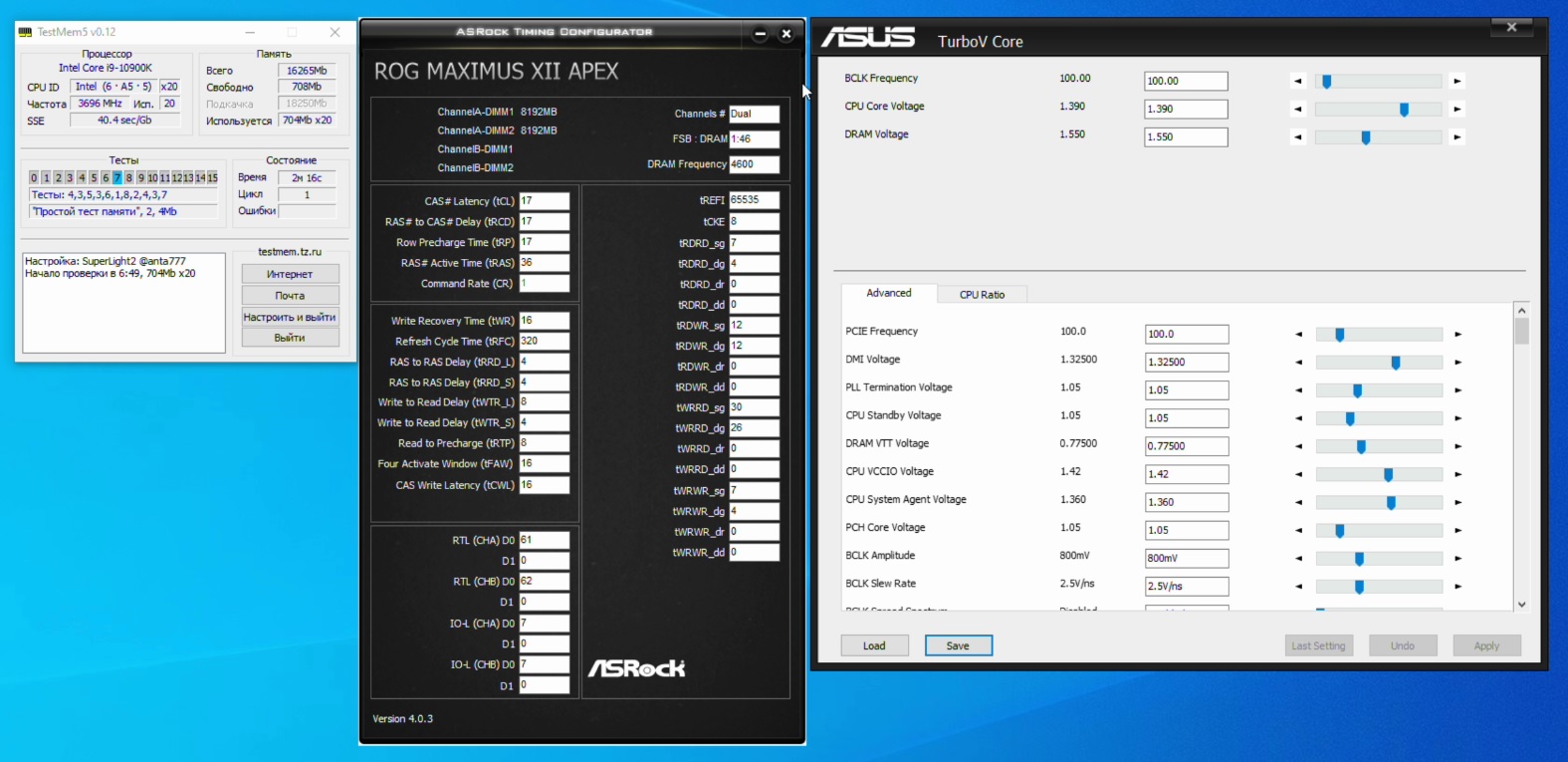This screenshot has height=762, width=1568.
Task: Click the Version 4.0.3 label in ASRock
Action: point(402,719)
